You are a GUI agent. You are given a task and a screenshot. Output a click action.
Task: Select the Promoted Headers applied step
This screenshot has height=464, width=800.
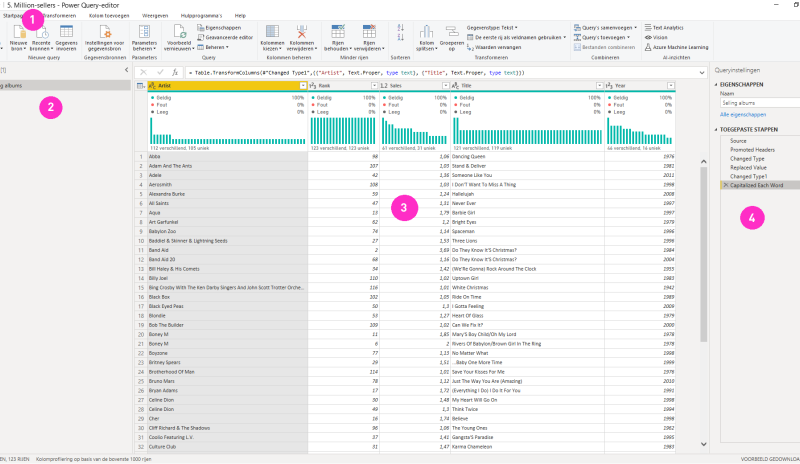752,149
